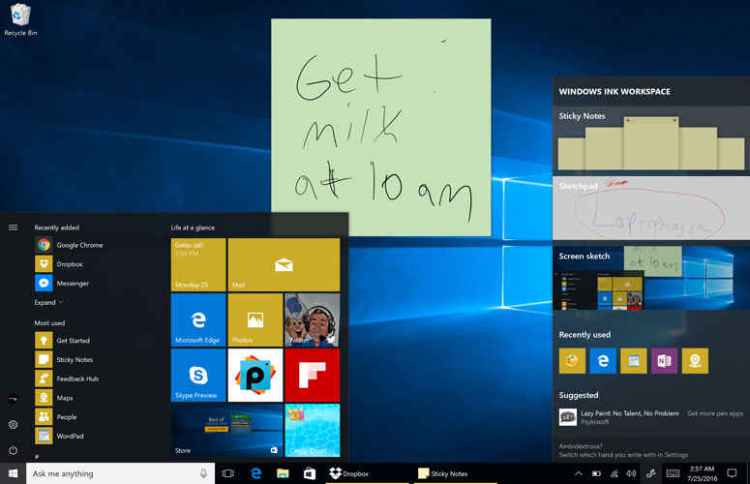
Task: Open the Skype Preview tile
Action: [198, 374]
